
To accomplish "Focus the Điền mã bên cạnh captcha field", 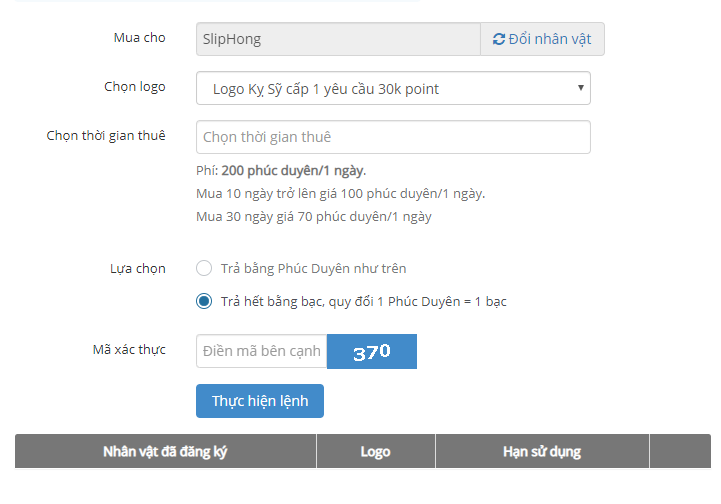I will click(x=261, y=351).
